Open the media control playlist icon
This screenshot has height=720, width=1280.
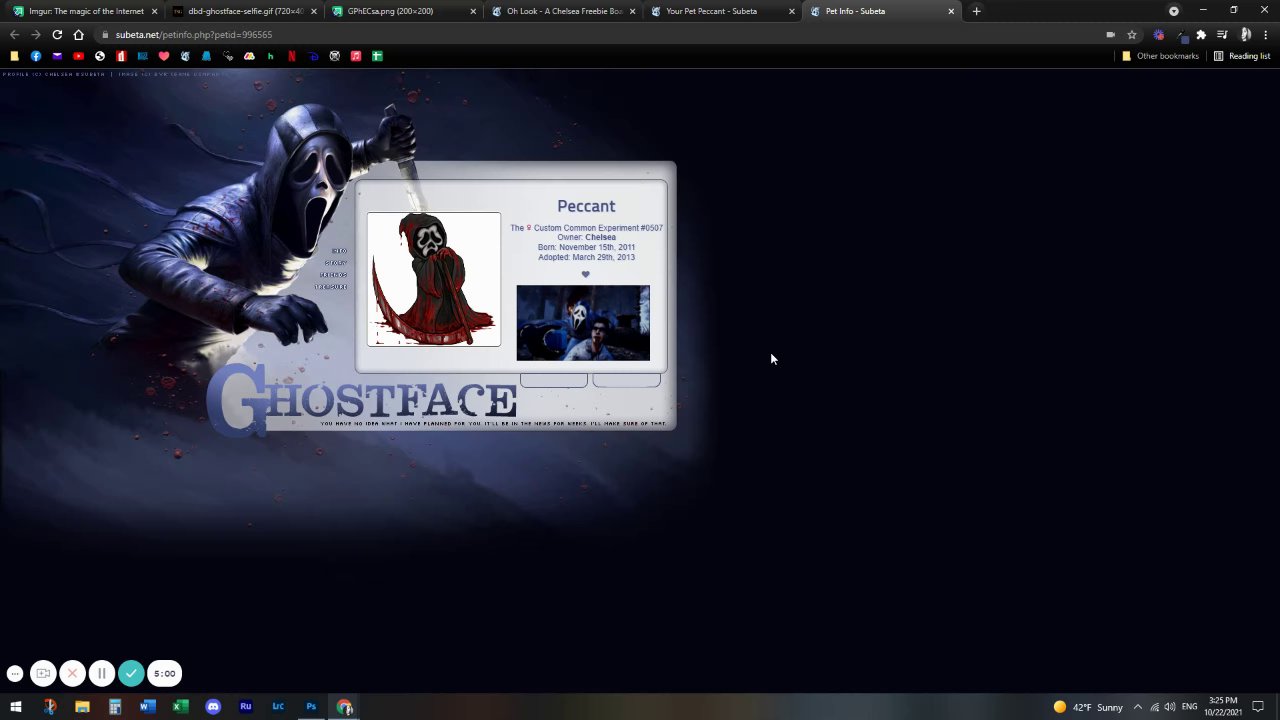pyautogui.click(x=1222, y=34)
